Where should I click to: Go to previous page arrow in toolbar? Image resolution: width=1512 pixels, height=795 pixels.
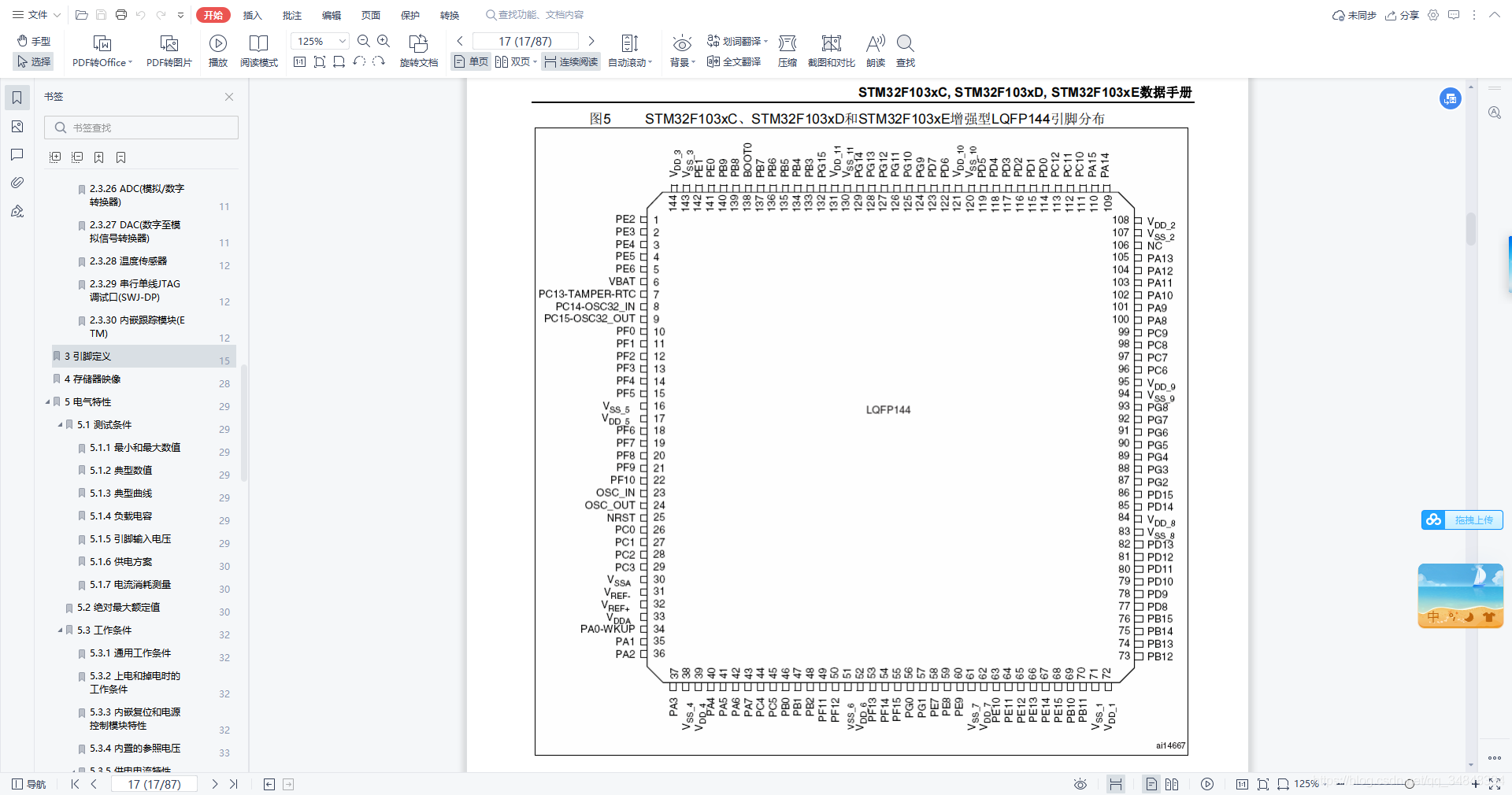tap(460, 41)
